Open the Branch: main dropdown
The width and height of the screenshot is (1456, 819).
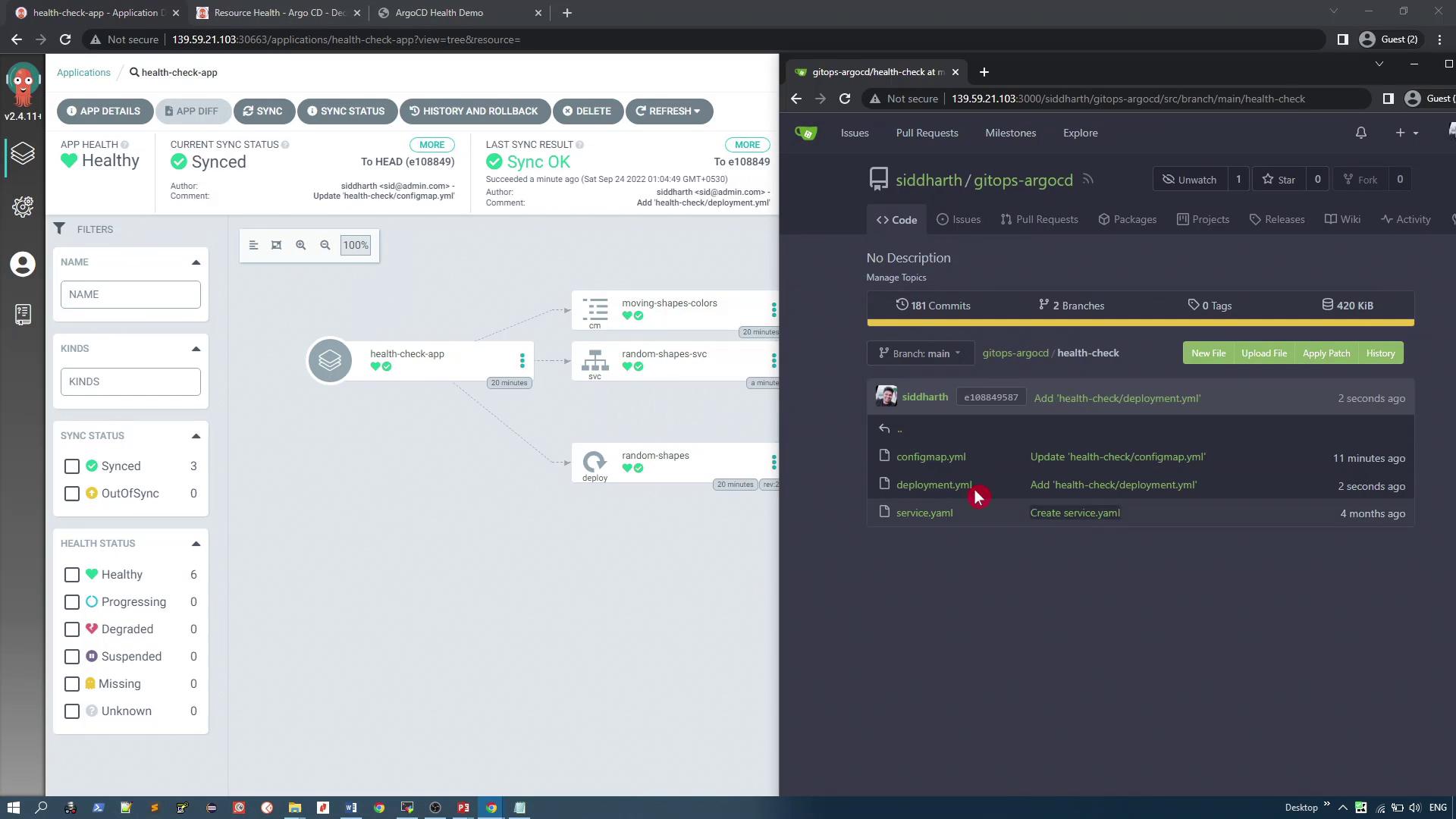[920, 353]
